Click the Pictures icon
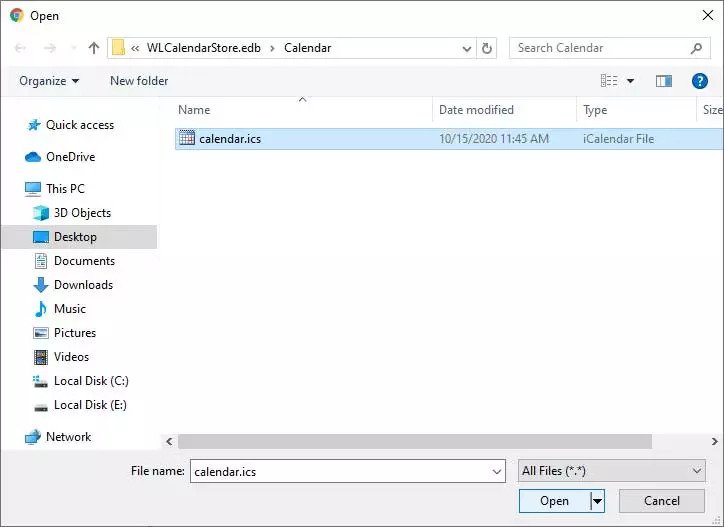 tap(41, 333)
